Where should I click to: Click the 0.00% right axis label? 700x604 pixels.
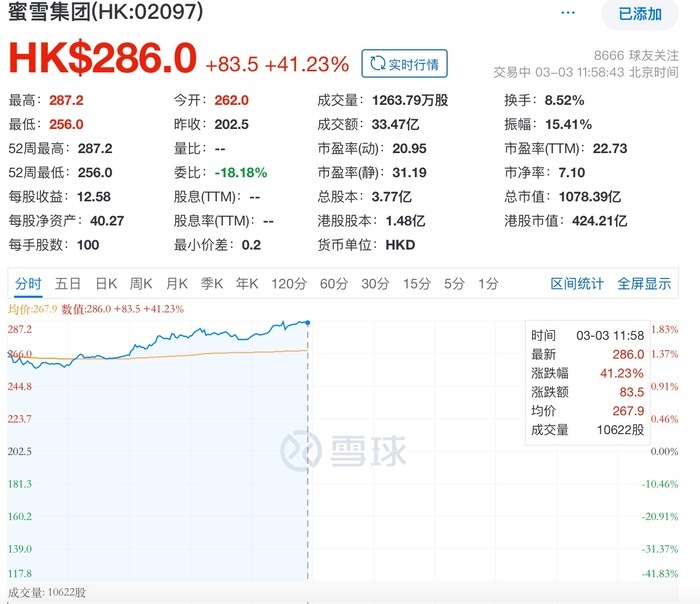664,451
